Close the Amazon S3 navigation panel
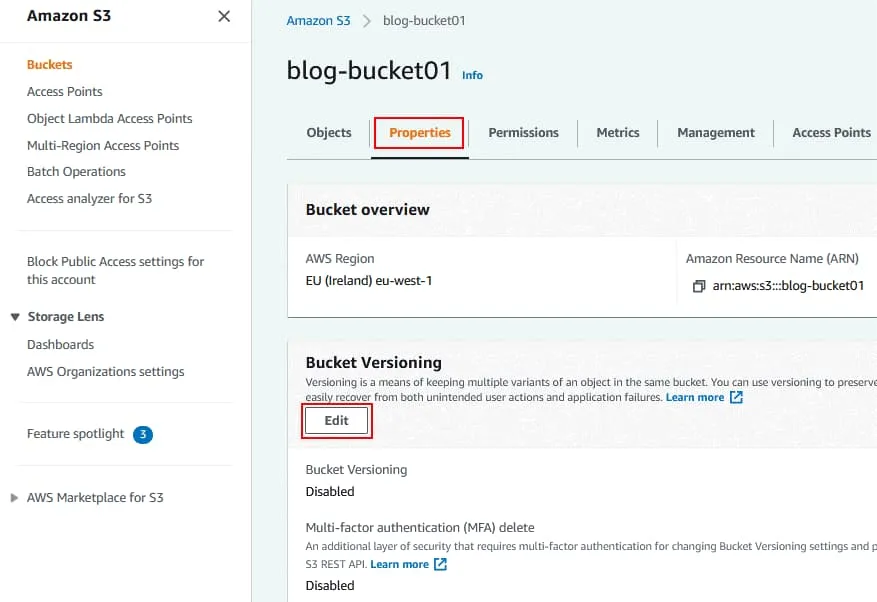The width and height of the screenshot is (877, 602). coord(224,16)
